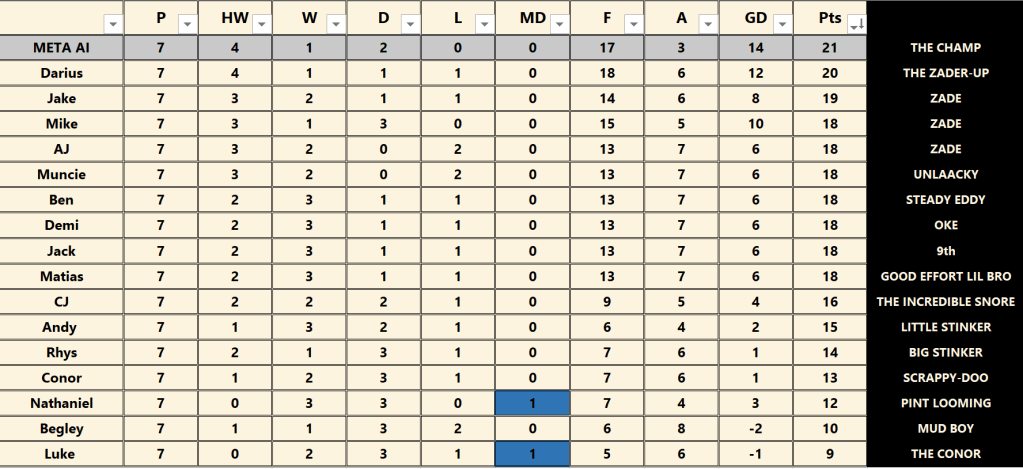Open the A column filter dropdown

708,24
